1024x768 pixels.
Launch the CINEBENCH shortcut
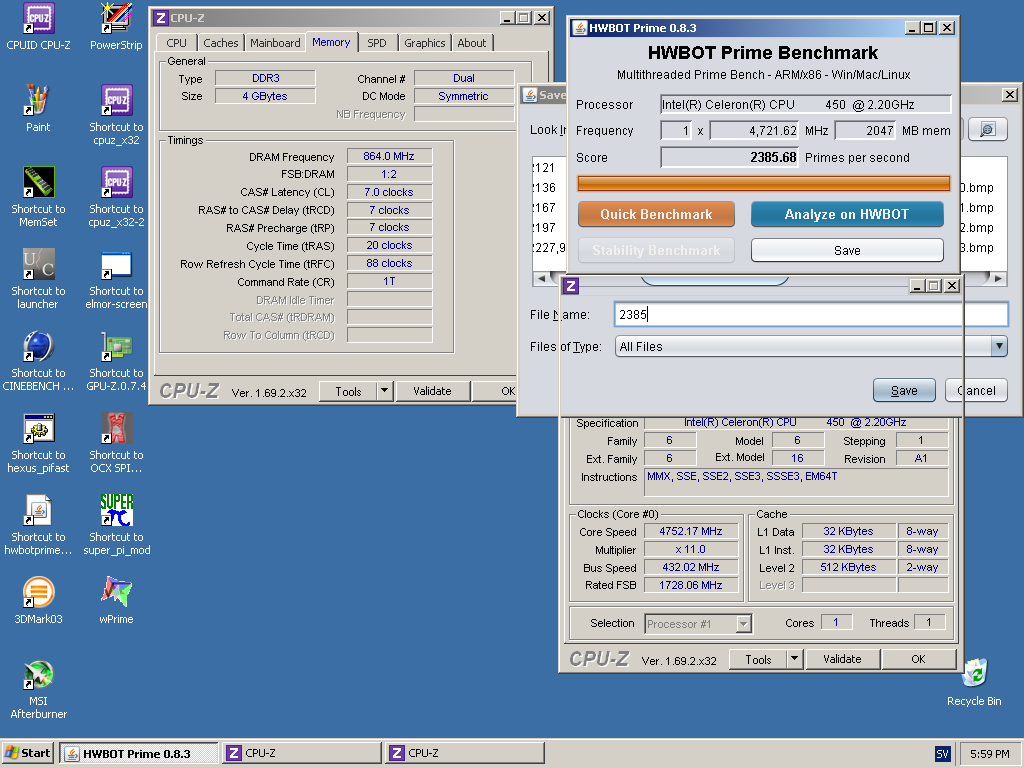38,360
